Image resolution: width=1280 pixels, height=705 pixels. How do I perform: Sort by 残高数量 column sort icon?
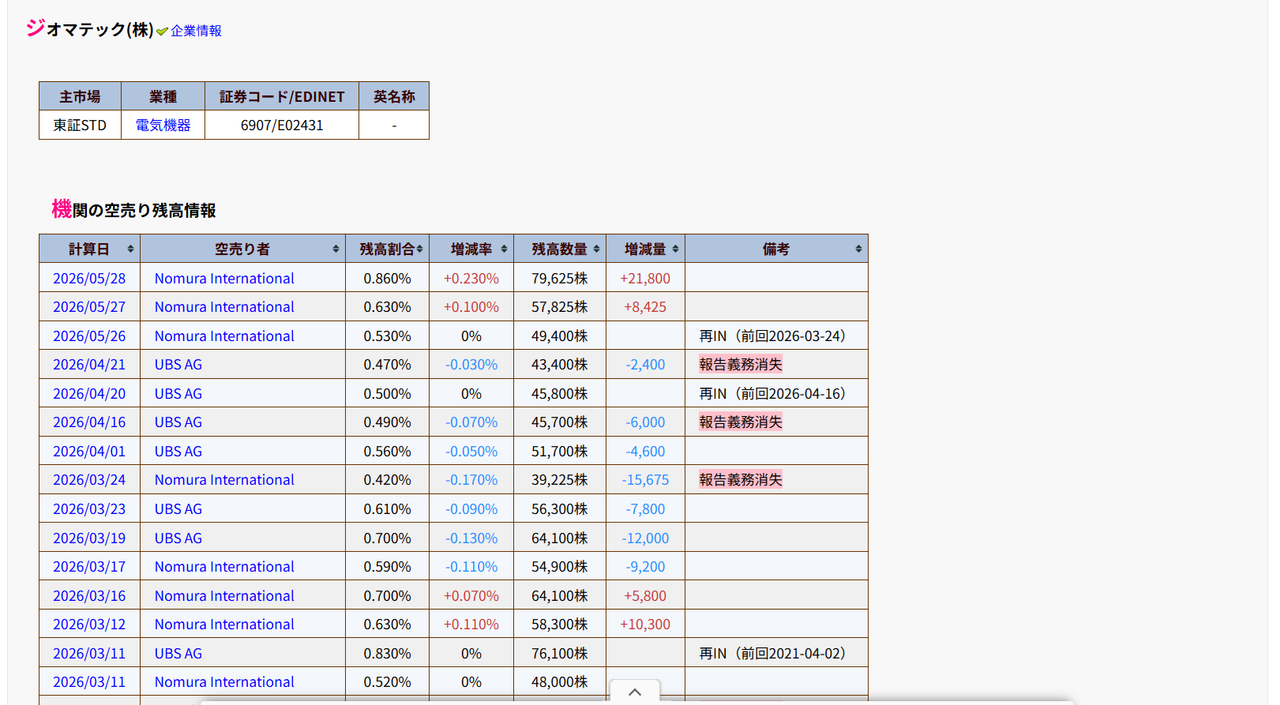(x=597, y=249)
